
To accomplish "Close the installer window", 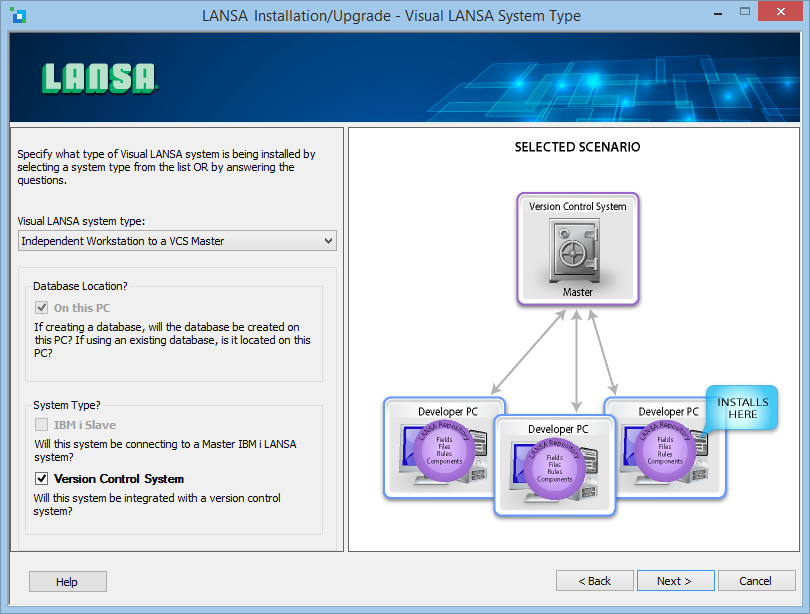I will tap(780, 12).
